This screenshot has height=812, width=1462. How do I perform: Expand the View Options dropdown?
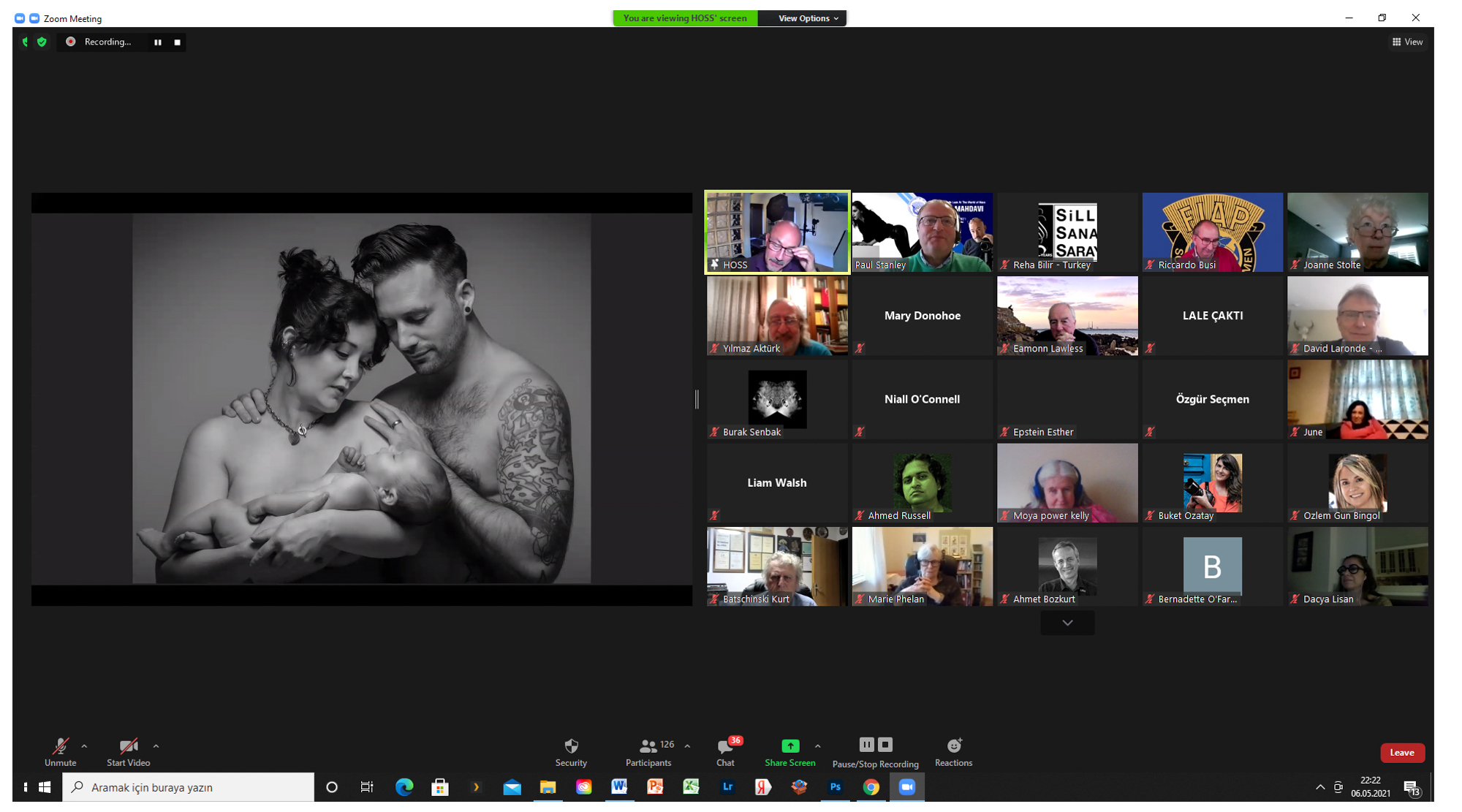(x=807, y=18)
